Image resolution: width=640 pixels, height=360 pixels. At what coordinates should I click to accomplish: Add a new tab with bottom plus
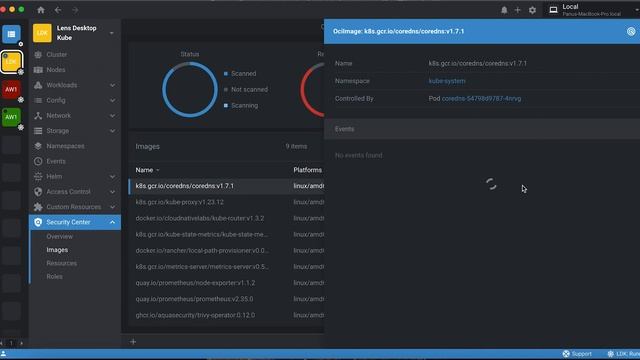(133, 342)
